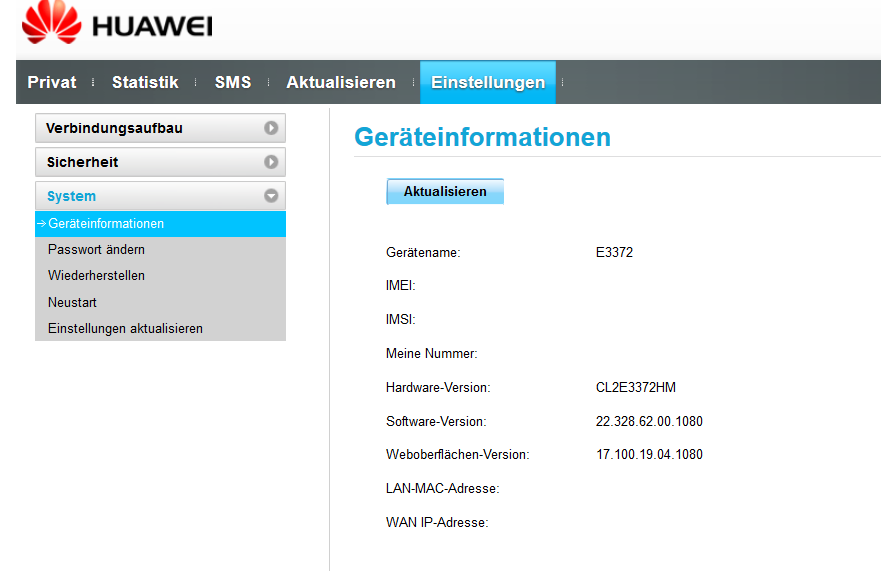Select Geräteinformationen in the sidebar
The height and width of the screenshot is (571, 881).
160,224
